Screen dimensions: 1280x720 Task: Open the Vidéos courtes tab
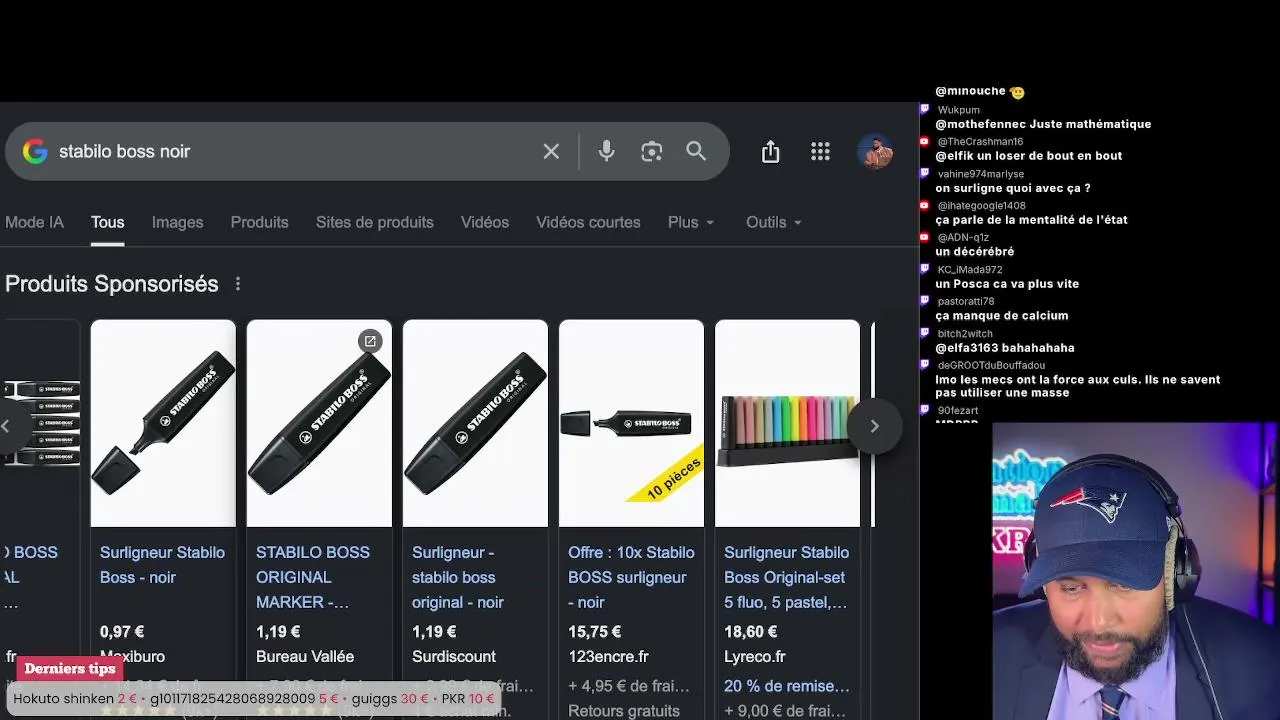point(588,222)
